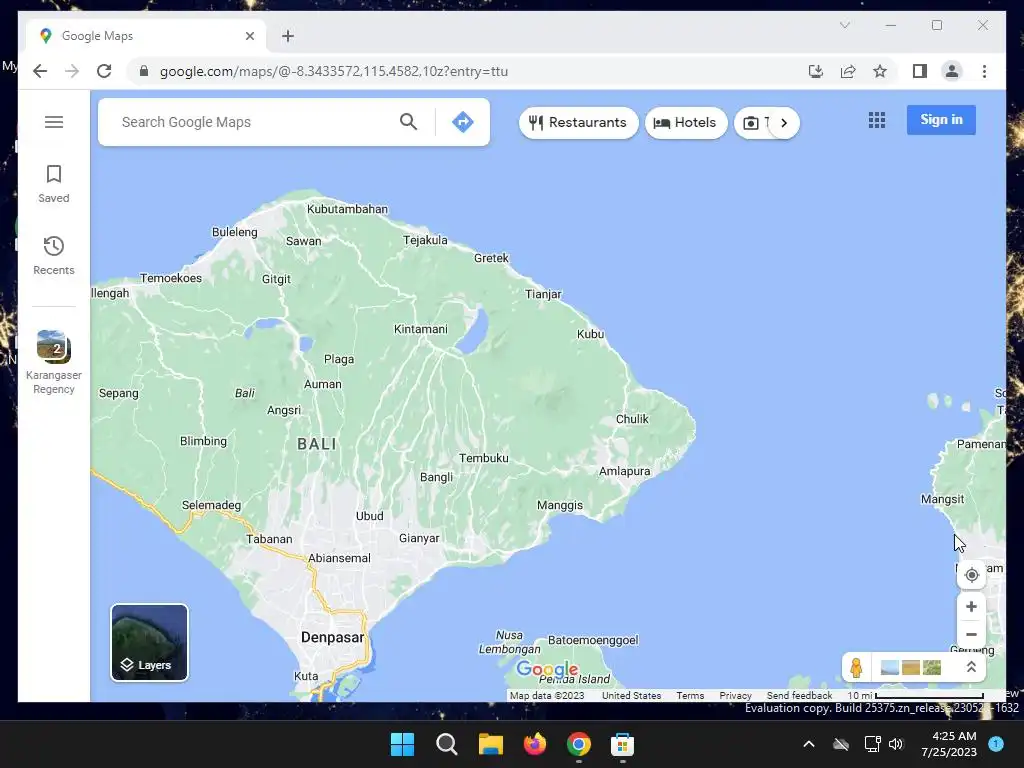Toggle the 10 mi map scale units
The image size is (1024, 768).
click(915, 696)
